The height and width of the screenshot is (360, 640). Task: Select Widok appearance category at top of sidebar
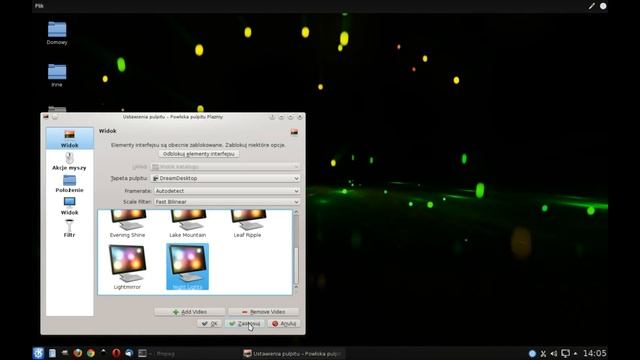[x=69, y=139]
